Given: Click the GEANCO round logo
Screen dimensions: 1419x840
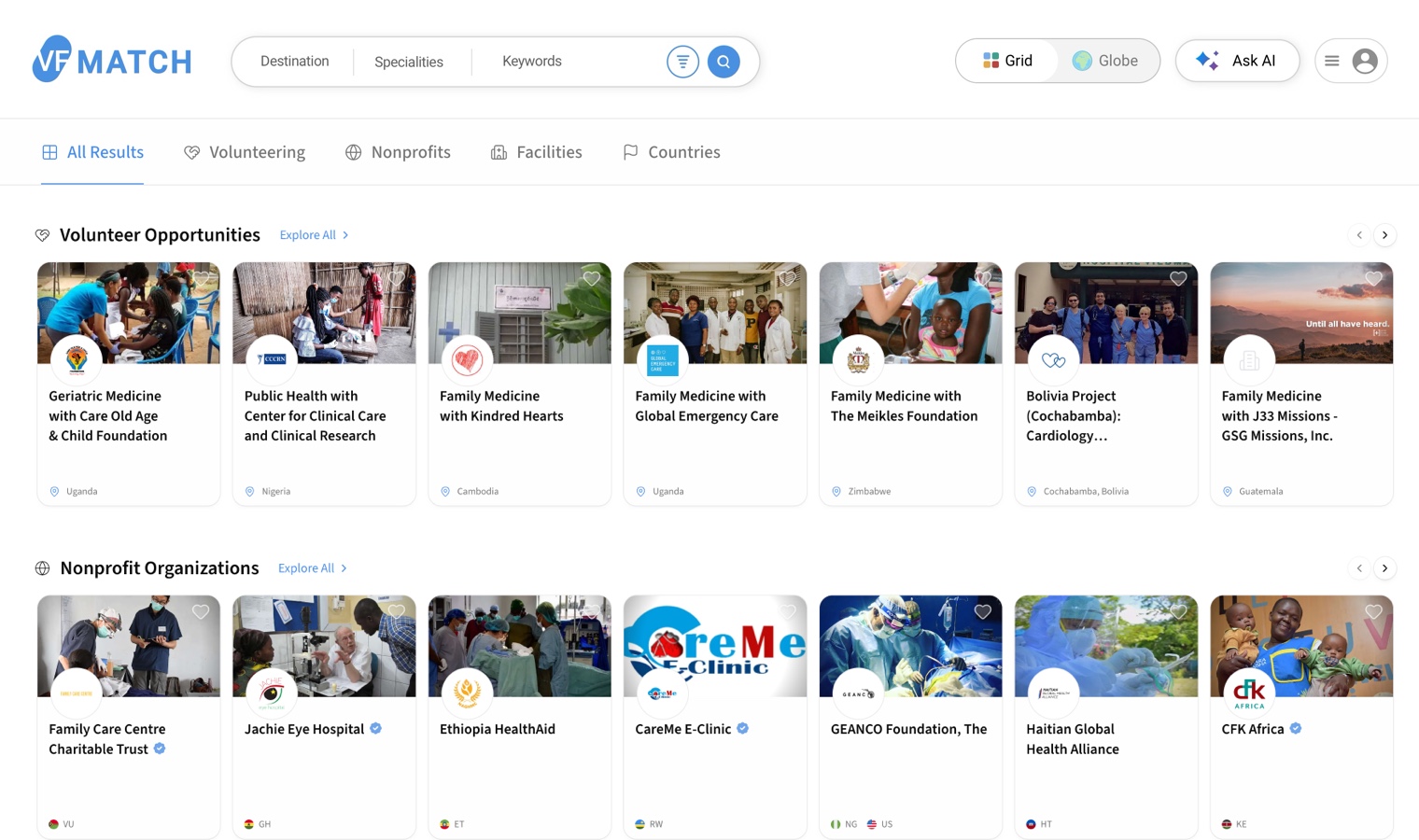Looking at the screenshot, I should pos(858,693).
